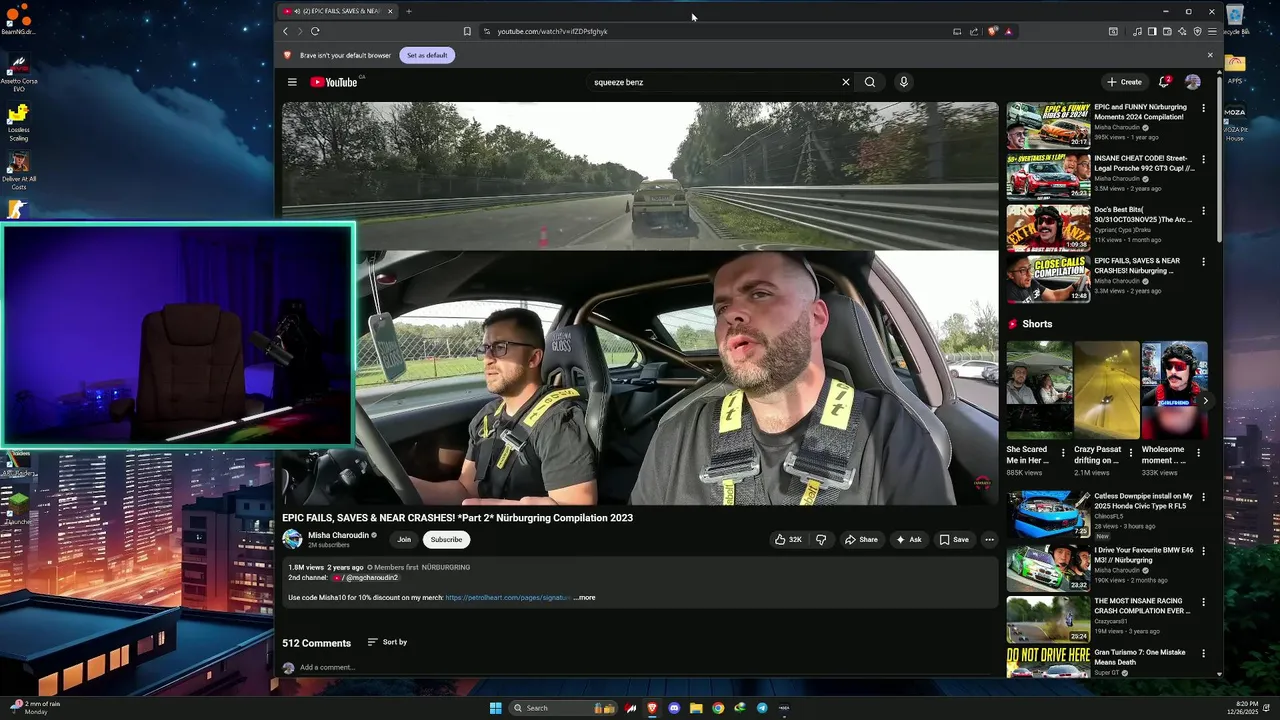Image resolution: width=1280 pixels, height=720 pixels.
Task: Open File Explorer from the taskbar
Action: point(696,708)
